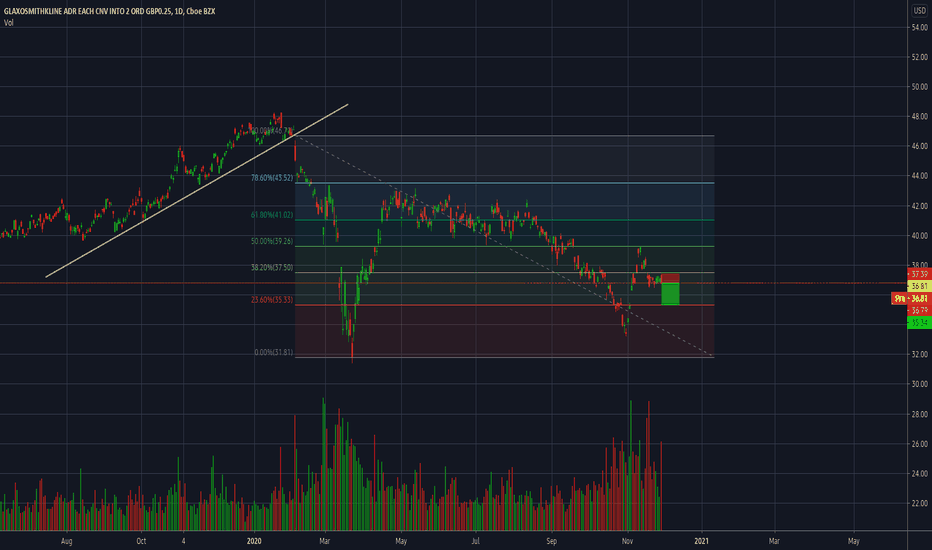Click the 38.20%(37.50) Fibonacci label
Image resolution: width=932 pixels, height=550 pixels.
click(x=272, y=268)
